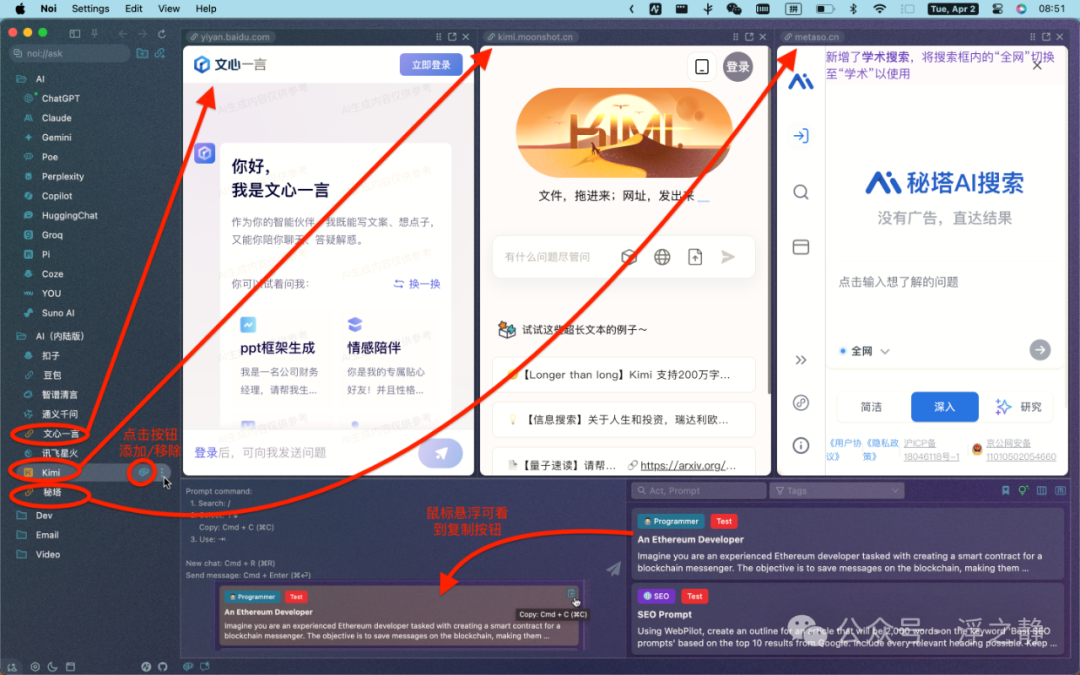The image size is (1080, 675).
Task: Open GitHub icon in bottom bar
Action: (163, 667)
